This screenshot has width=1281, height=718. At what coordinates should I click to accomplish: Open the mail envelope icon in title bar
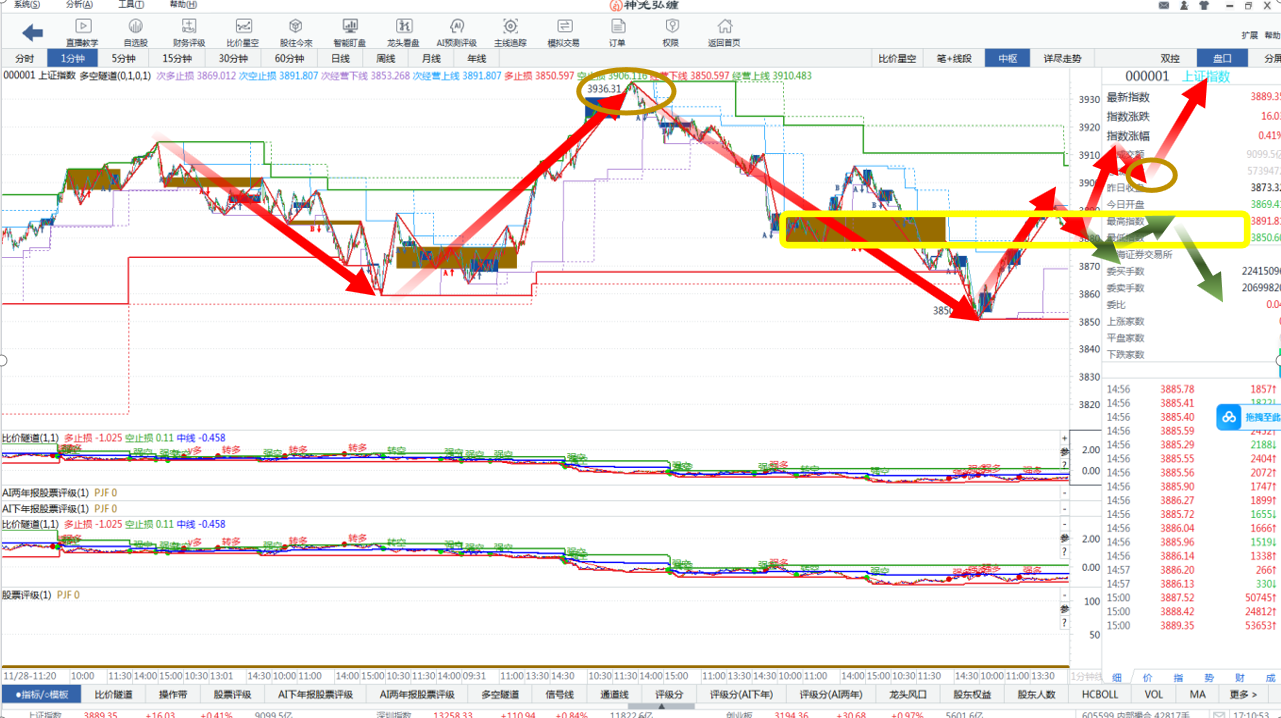pyautogui.click(x=1163, y=5)
